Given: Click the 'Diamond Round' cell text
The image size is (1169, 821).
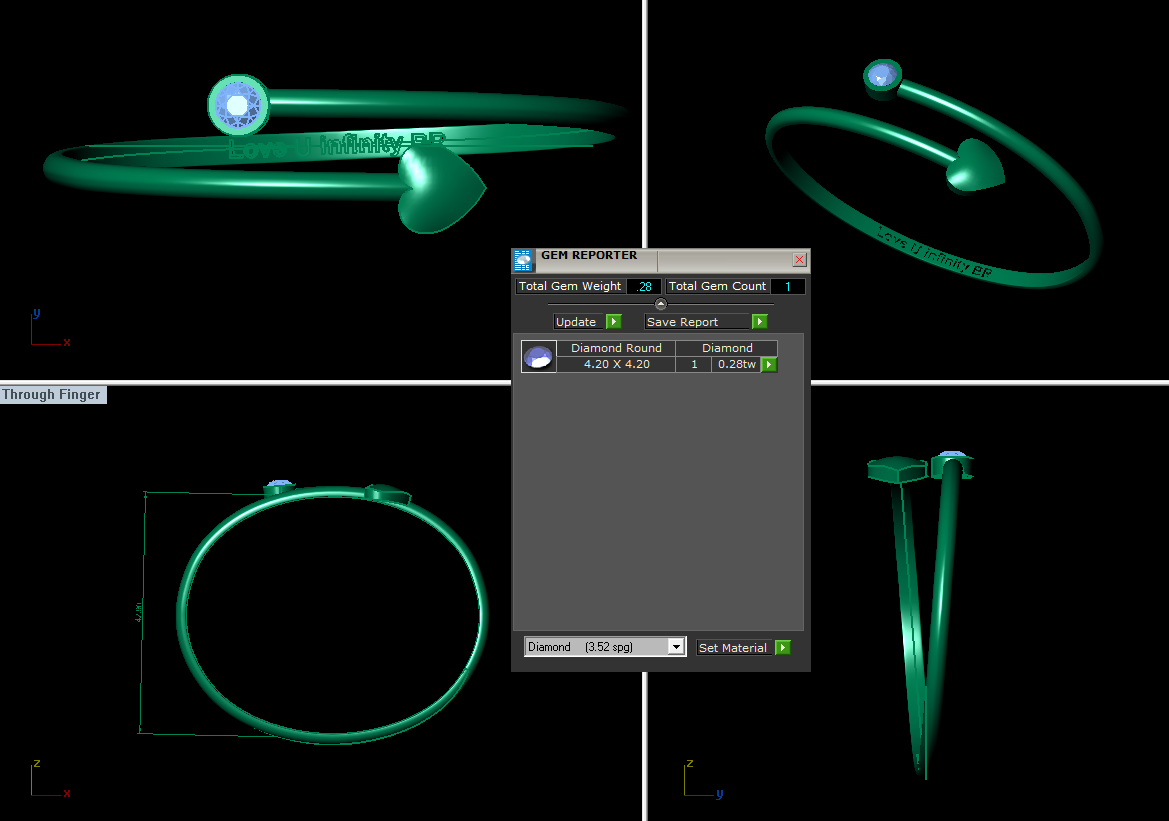Looking at the screenshot, I should click(x=617, y=348).
